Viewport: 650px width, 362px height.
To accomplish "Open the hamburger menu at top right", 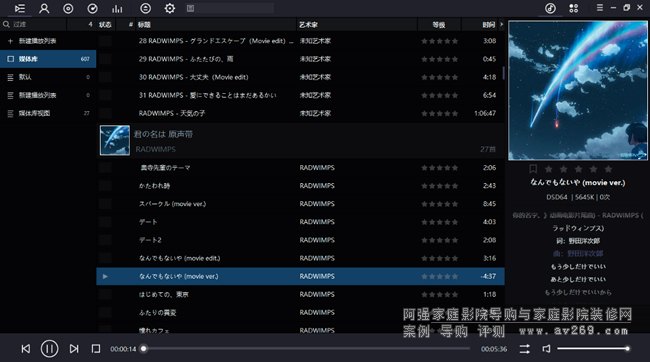I will click(599, 8).
